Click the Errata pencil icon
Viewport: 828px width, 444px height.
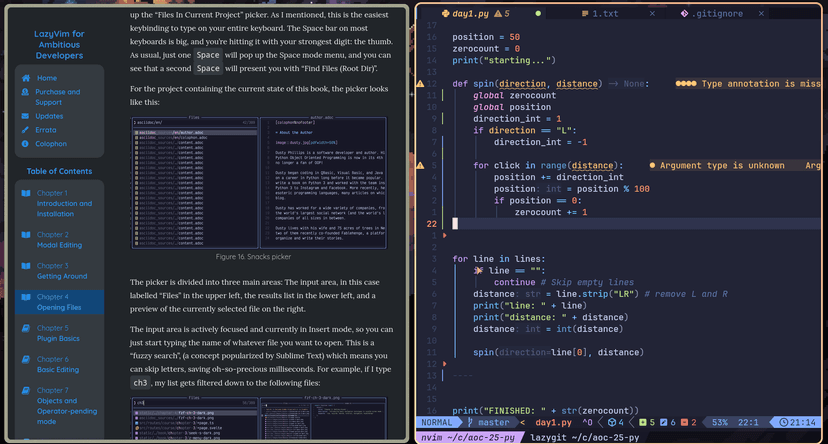pos(26,130)
